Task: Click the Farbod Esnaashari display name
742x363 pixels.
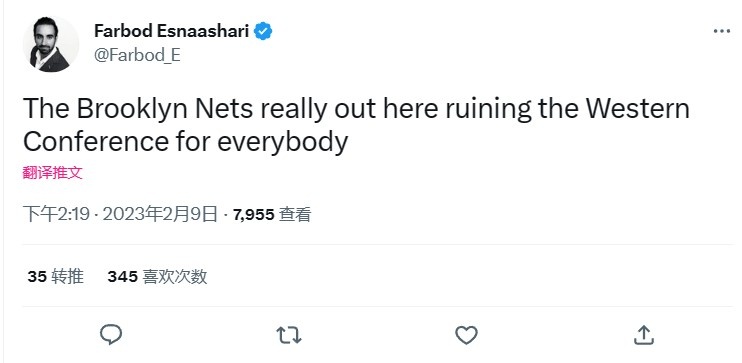Action: coord(171,31)
